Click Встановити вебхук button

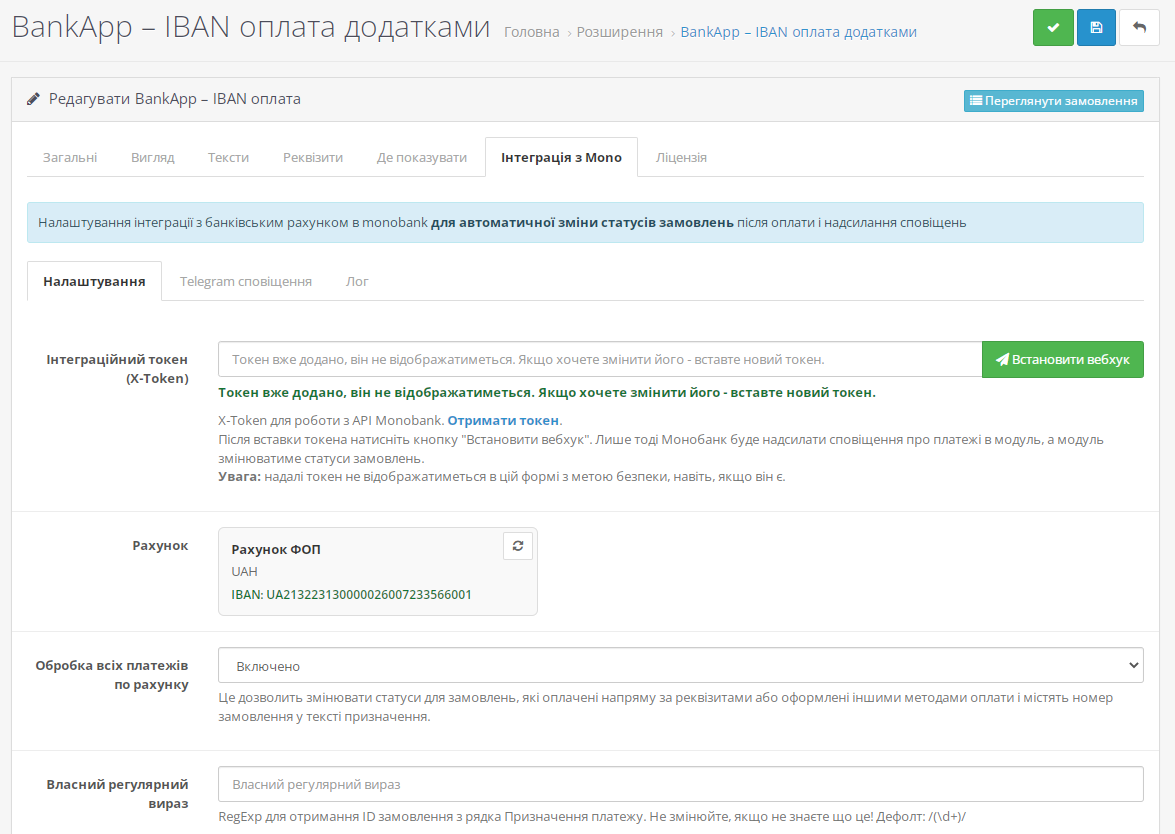pyautogui.click(x=1062, y=360)
